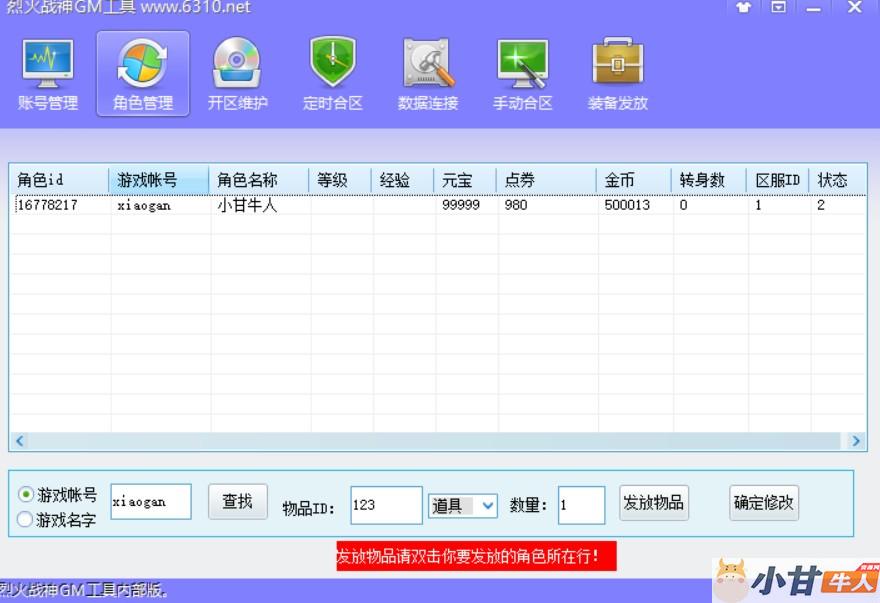
Task: Click the 确定修改 confirm button
Action: 764,502
